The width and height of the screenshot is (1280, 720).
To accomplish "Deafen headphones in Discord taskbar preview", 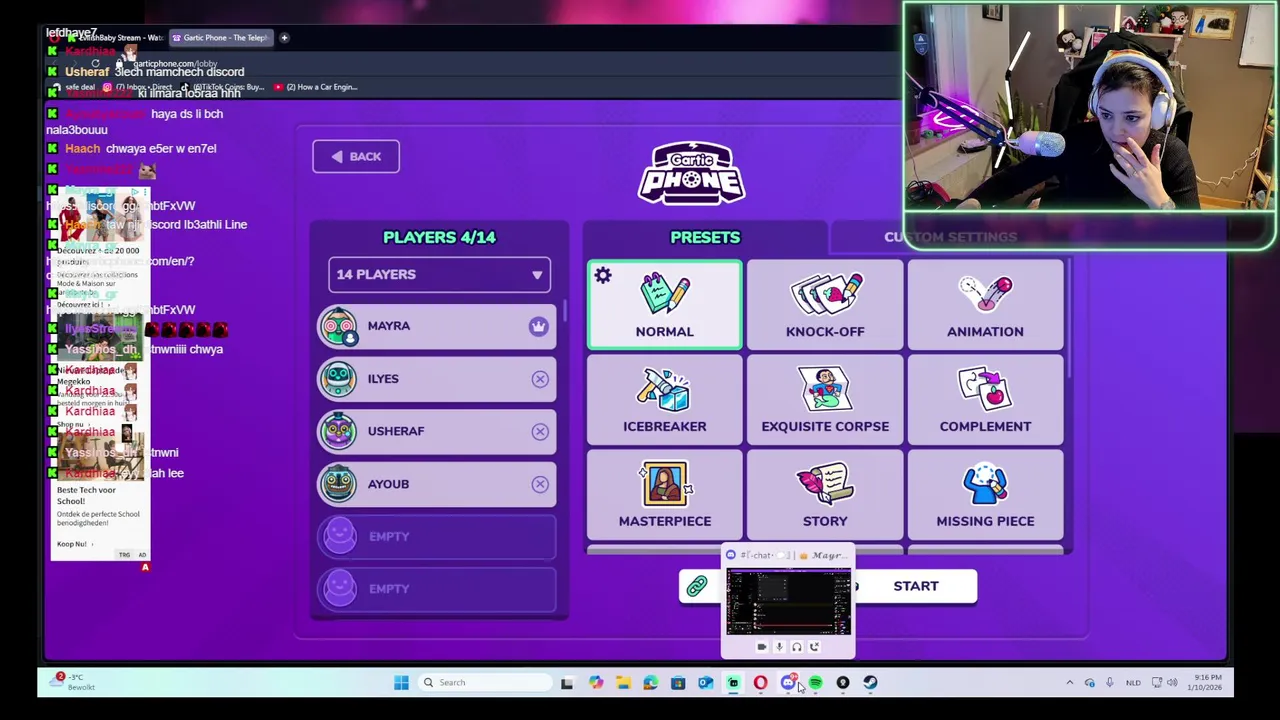I will pos(797,647).
